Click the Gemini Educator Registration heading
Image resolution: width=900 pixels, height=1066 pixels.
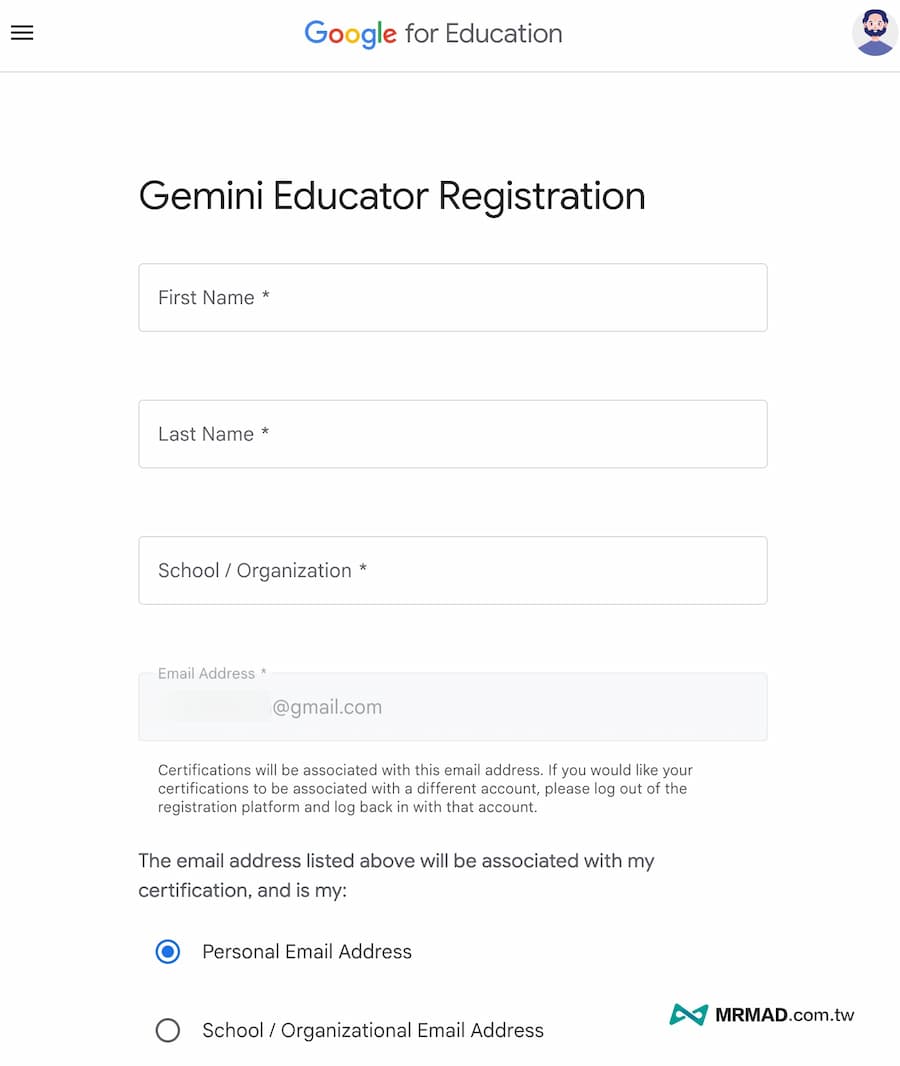pos(392,196)
